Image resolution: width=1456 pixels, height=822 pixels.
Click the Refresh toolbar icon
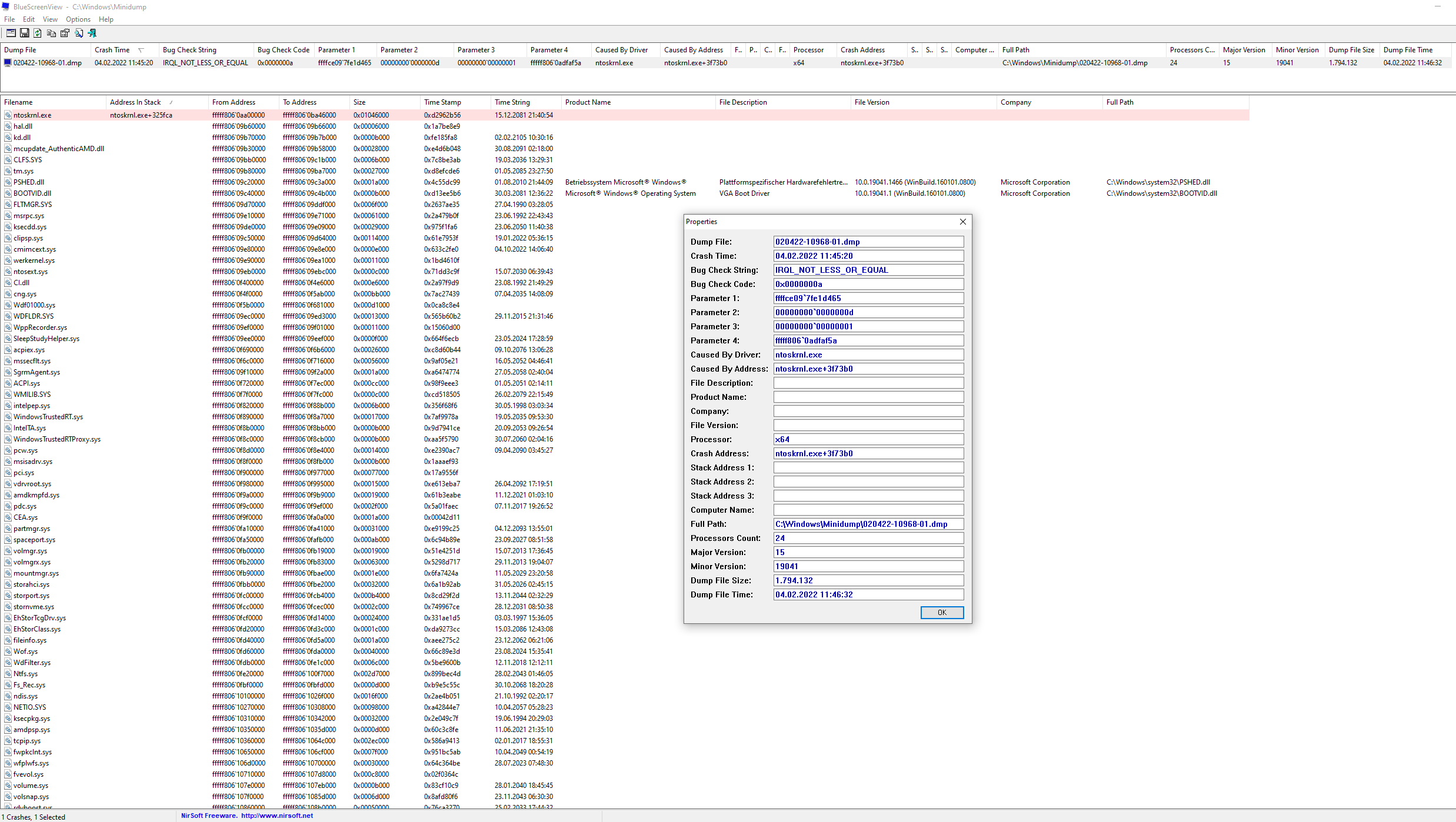tap(38, 34)
